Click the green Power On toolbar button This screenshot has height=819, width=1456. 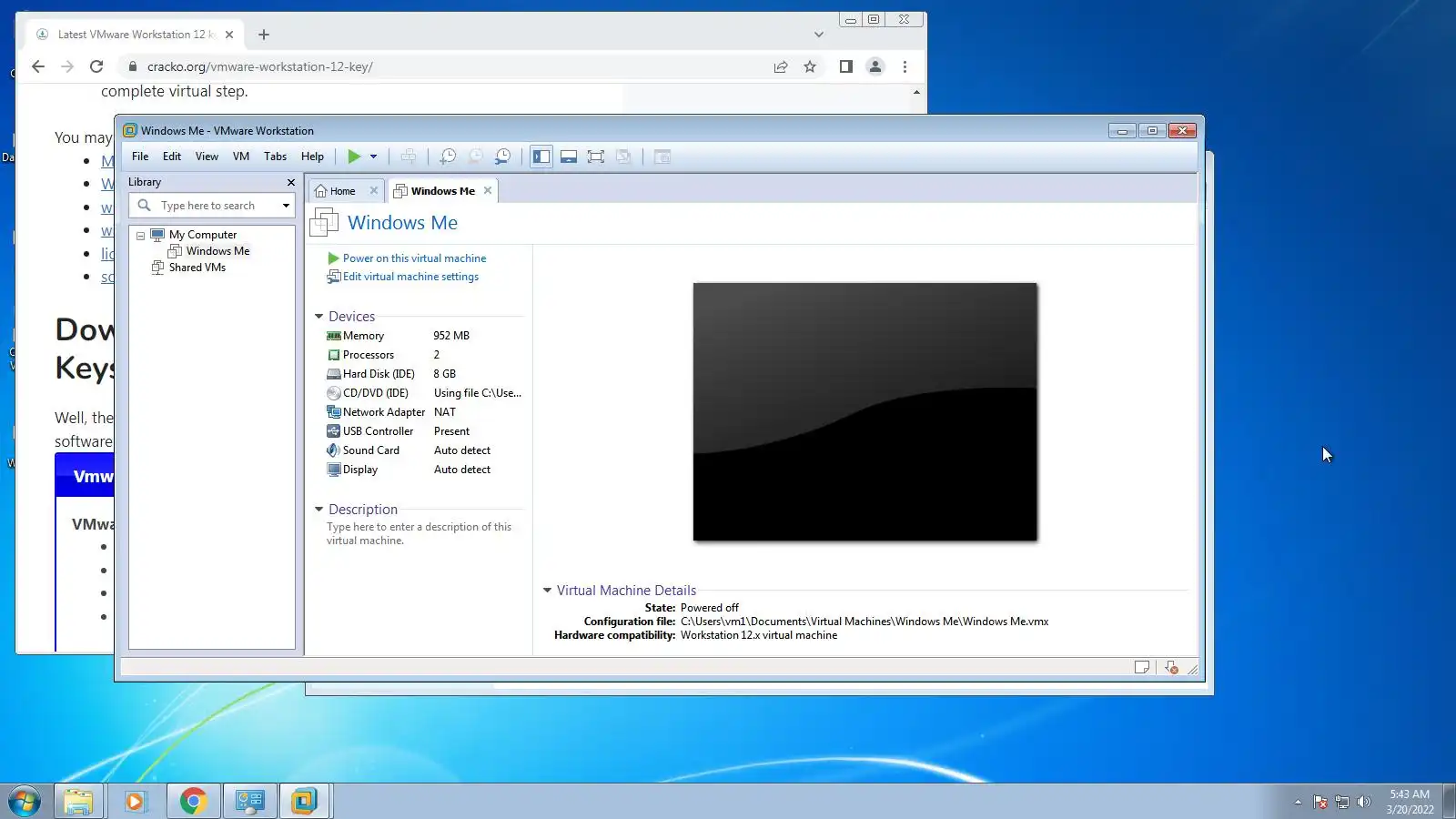[x=354, y=157]
